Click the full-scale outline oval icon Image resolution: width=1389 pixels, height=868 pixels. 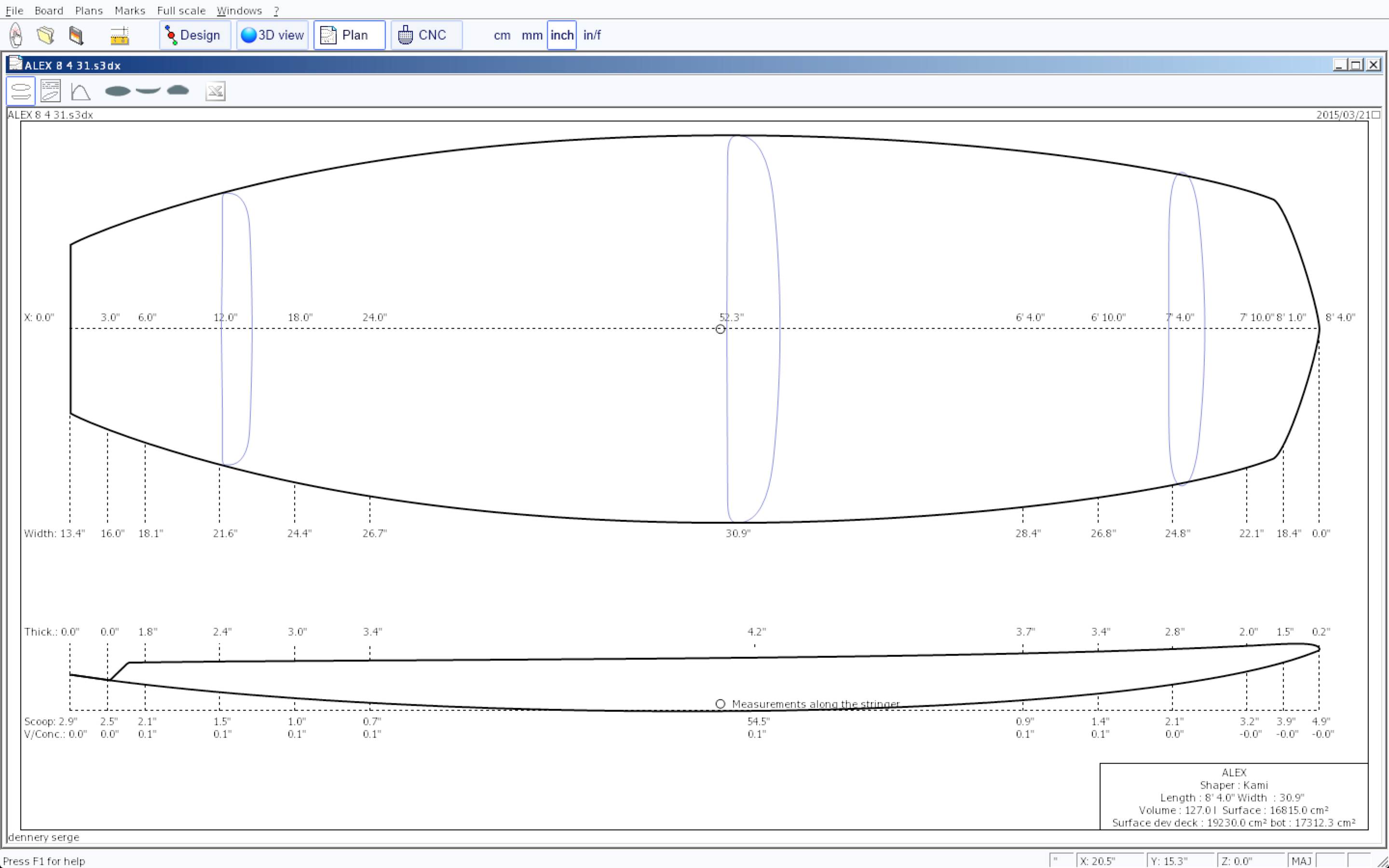pos(118,91)
